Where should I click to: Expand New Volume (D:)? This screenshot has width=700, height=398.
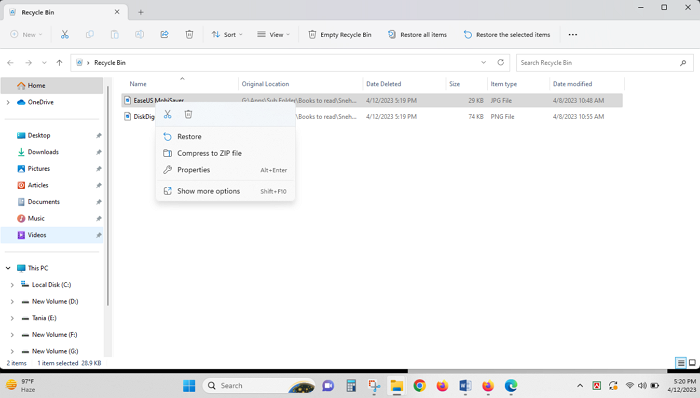click(12, 302)
